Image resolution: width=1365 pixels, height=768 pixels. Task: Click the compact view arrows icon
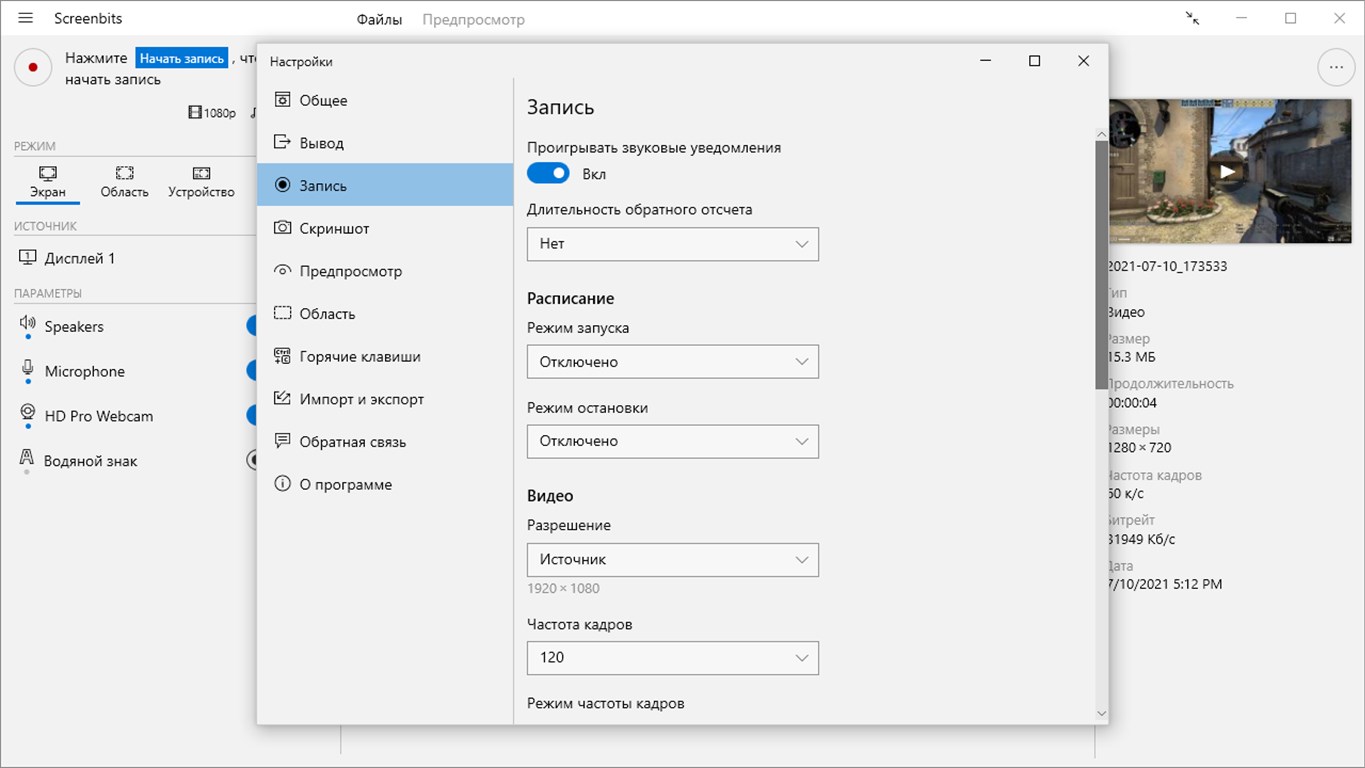tap(1192, 19)
